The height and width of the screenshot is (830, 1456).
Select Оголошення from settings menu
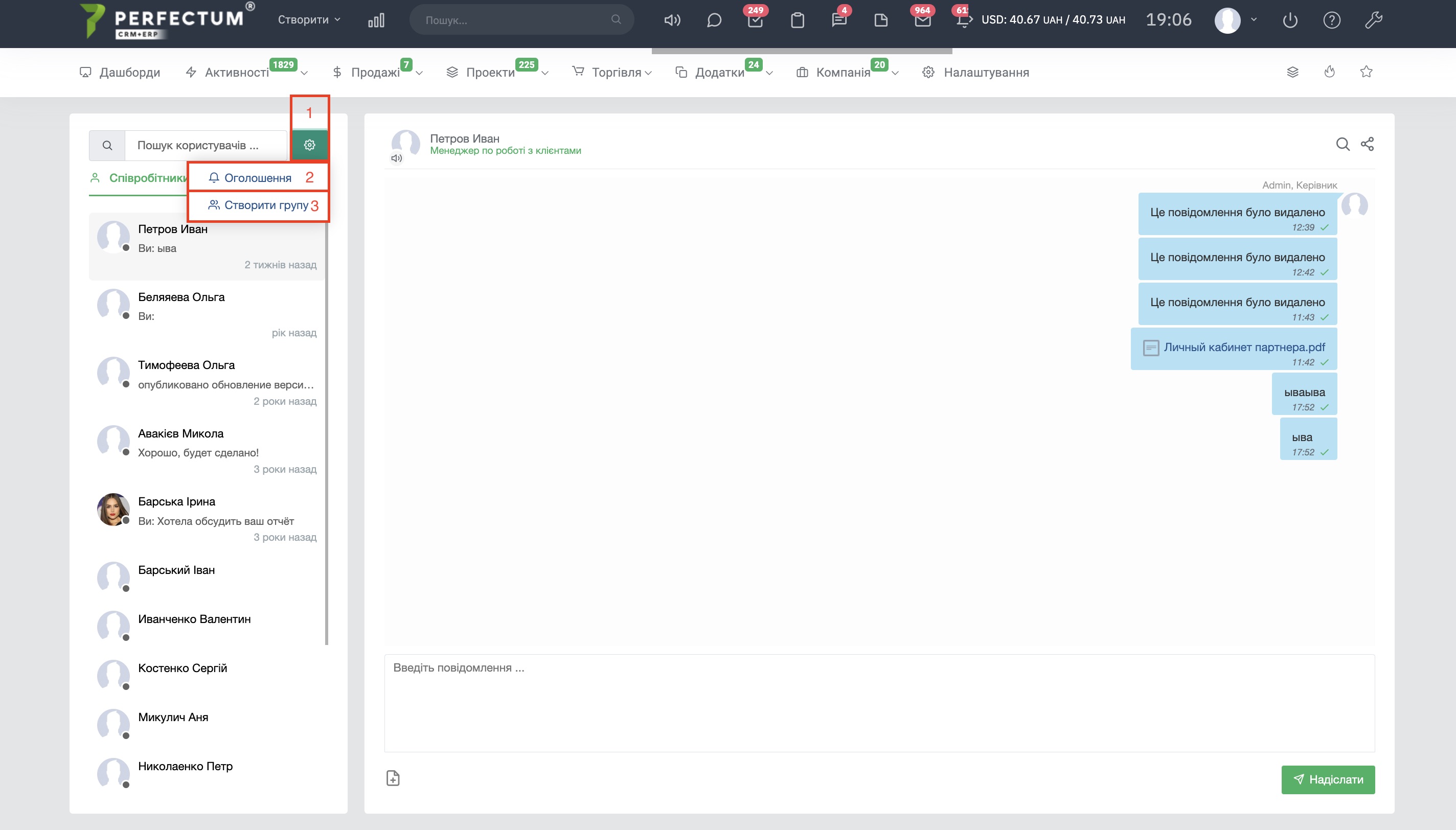click(258, 178)
